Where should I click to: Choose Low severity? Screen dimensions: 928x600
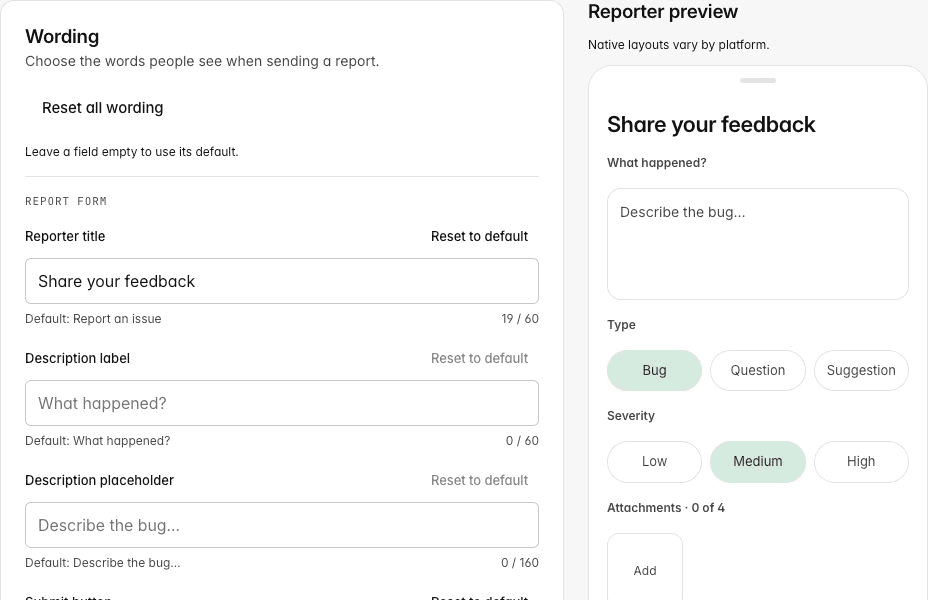[x=654, y=462]
